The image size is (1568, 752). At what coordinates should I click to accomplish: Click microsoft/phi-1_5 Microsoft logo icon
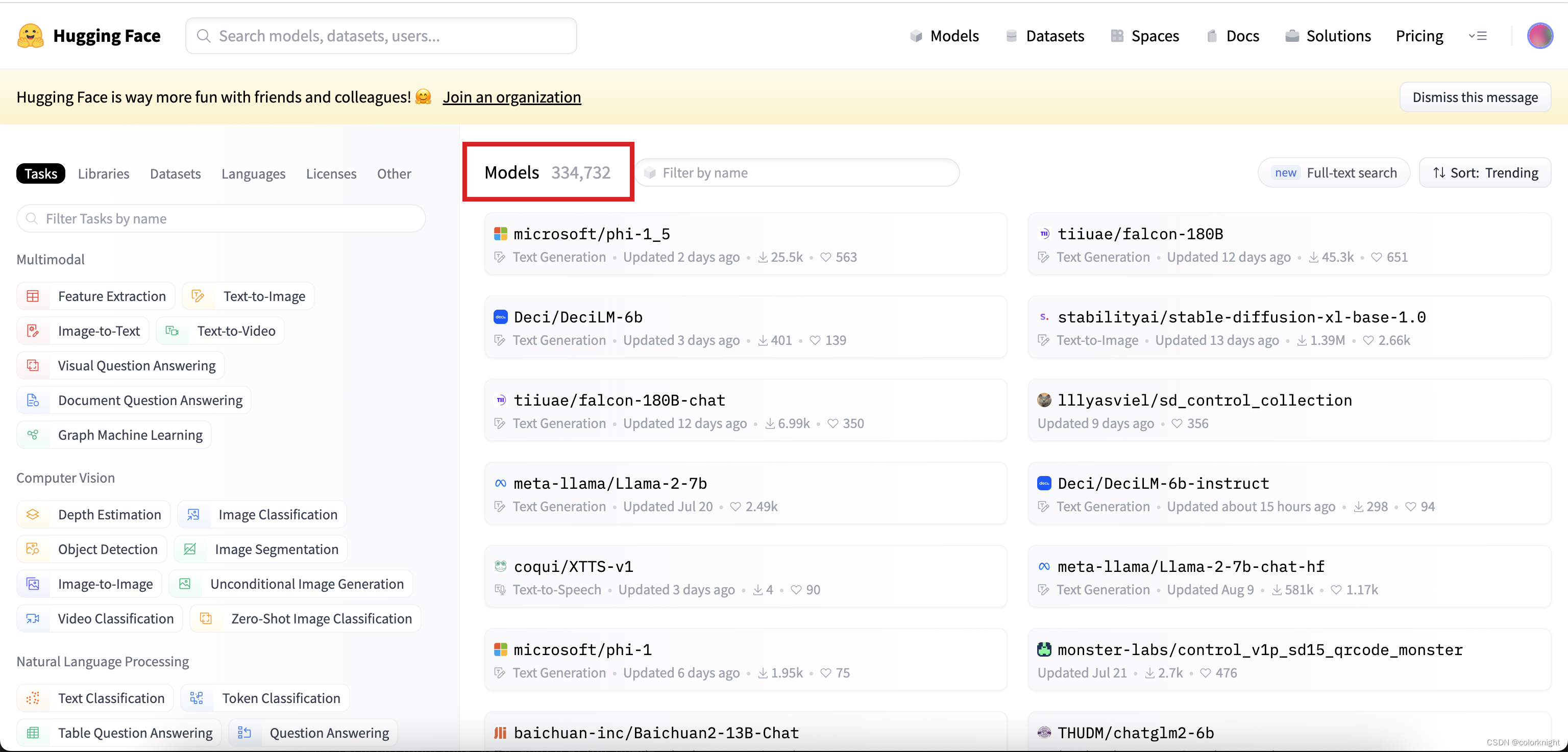coord(500,234)
